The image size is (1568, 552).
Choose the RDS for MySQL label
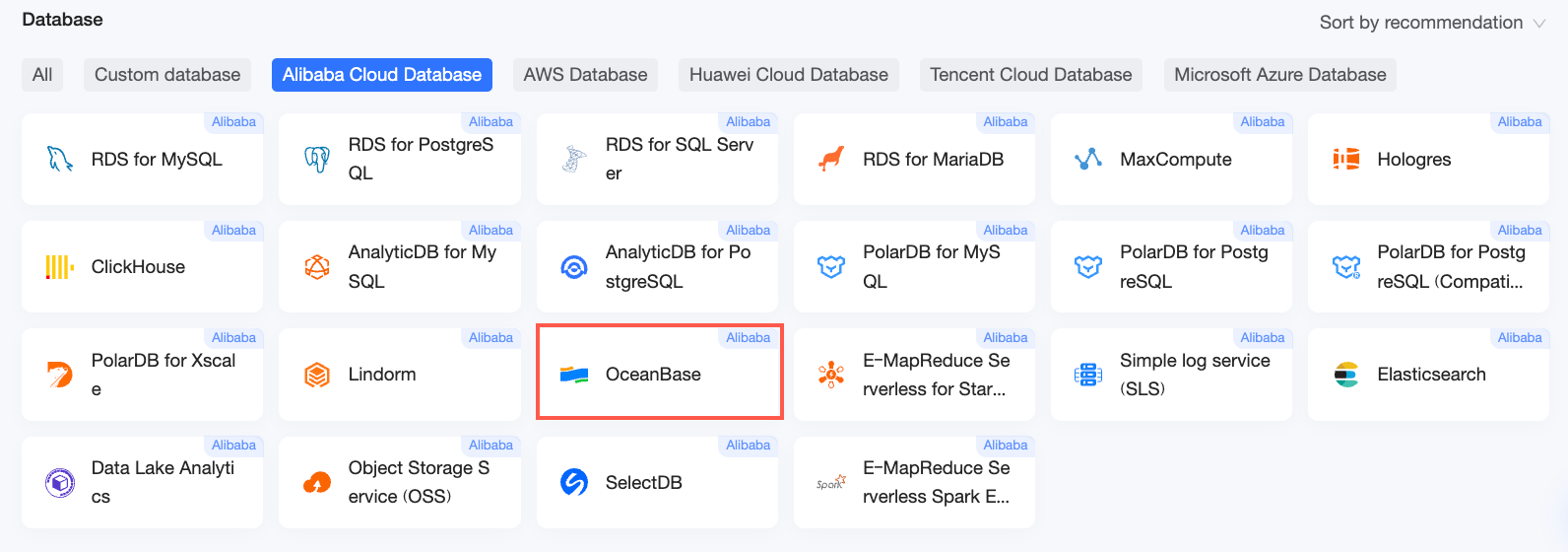[157, 159]
